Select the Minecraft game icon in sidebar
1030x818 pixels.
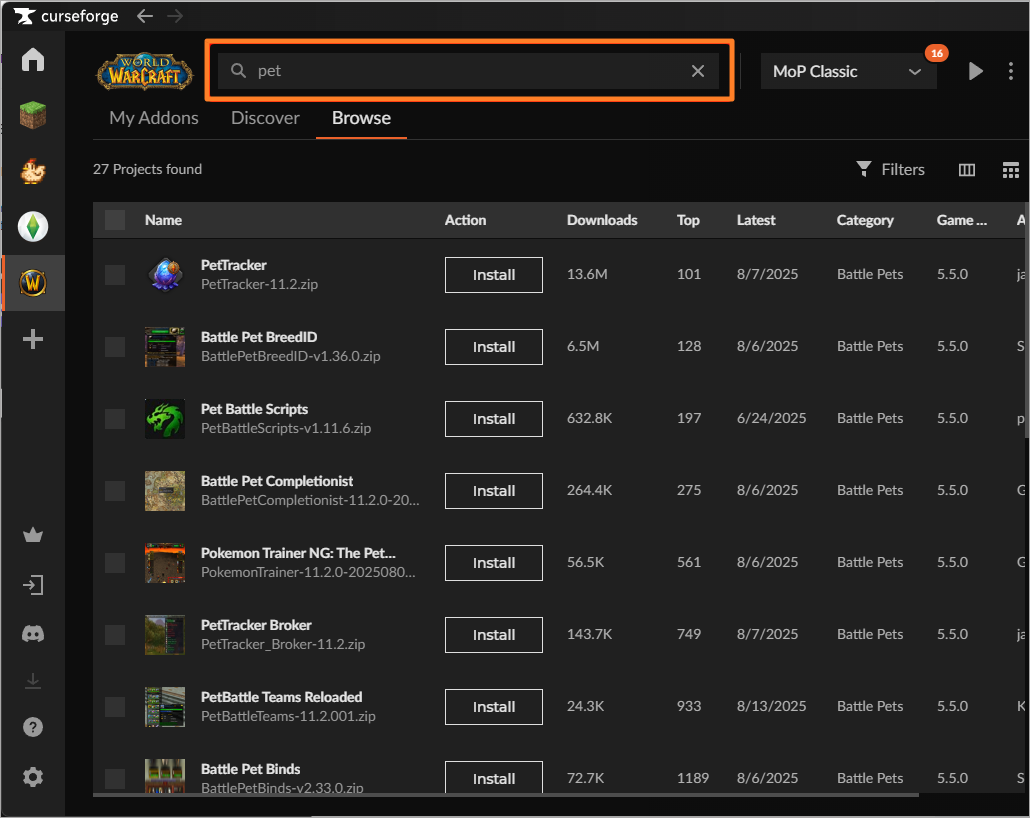point(33,116)
